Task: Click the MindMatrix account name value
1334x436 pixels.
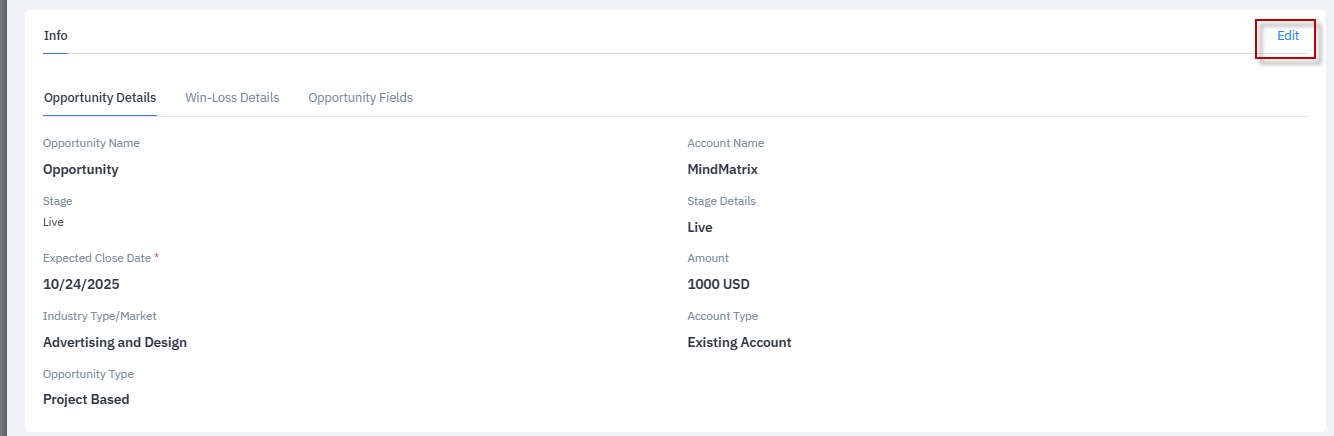Action: 722,170
